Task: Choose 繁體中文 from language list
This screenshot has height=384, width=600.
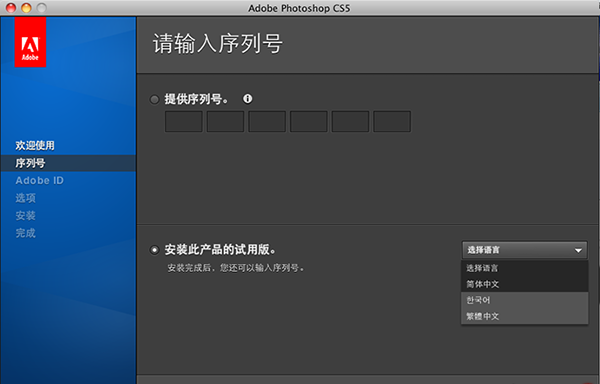Action: pyautogui.click(x=525, y=316)
